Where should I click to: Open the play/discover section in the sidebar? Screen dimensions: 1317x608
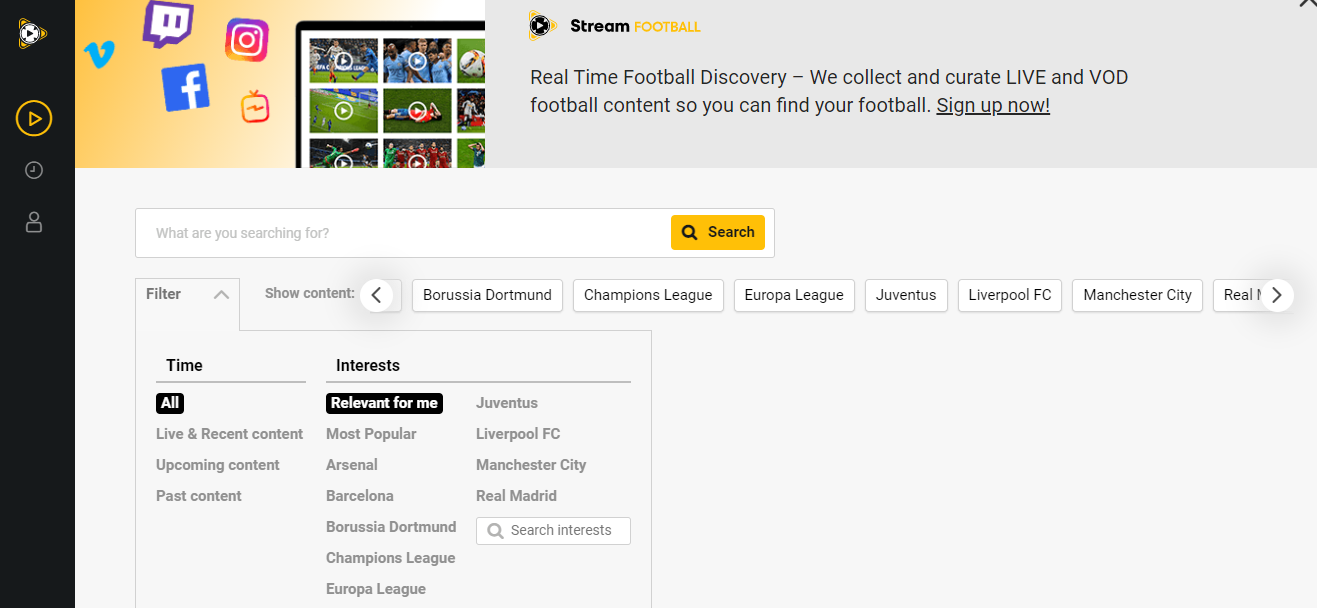tap(34, 119)
